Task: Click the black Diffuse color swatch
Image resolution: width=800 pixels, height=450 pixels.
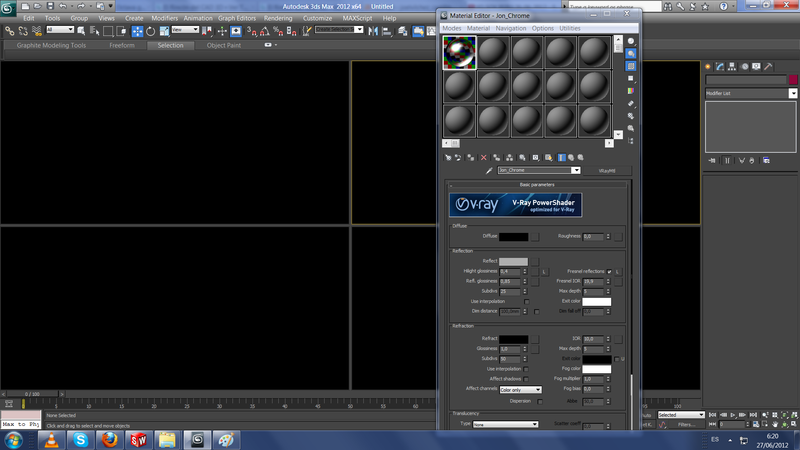Action: (x=513, y=237)
